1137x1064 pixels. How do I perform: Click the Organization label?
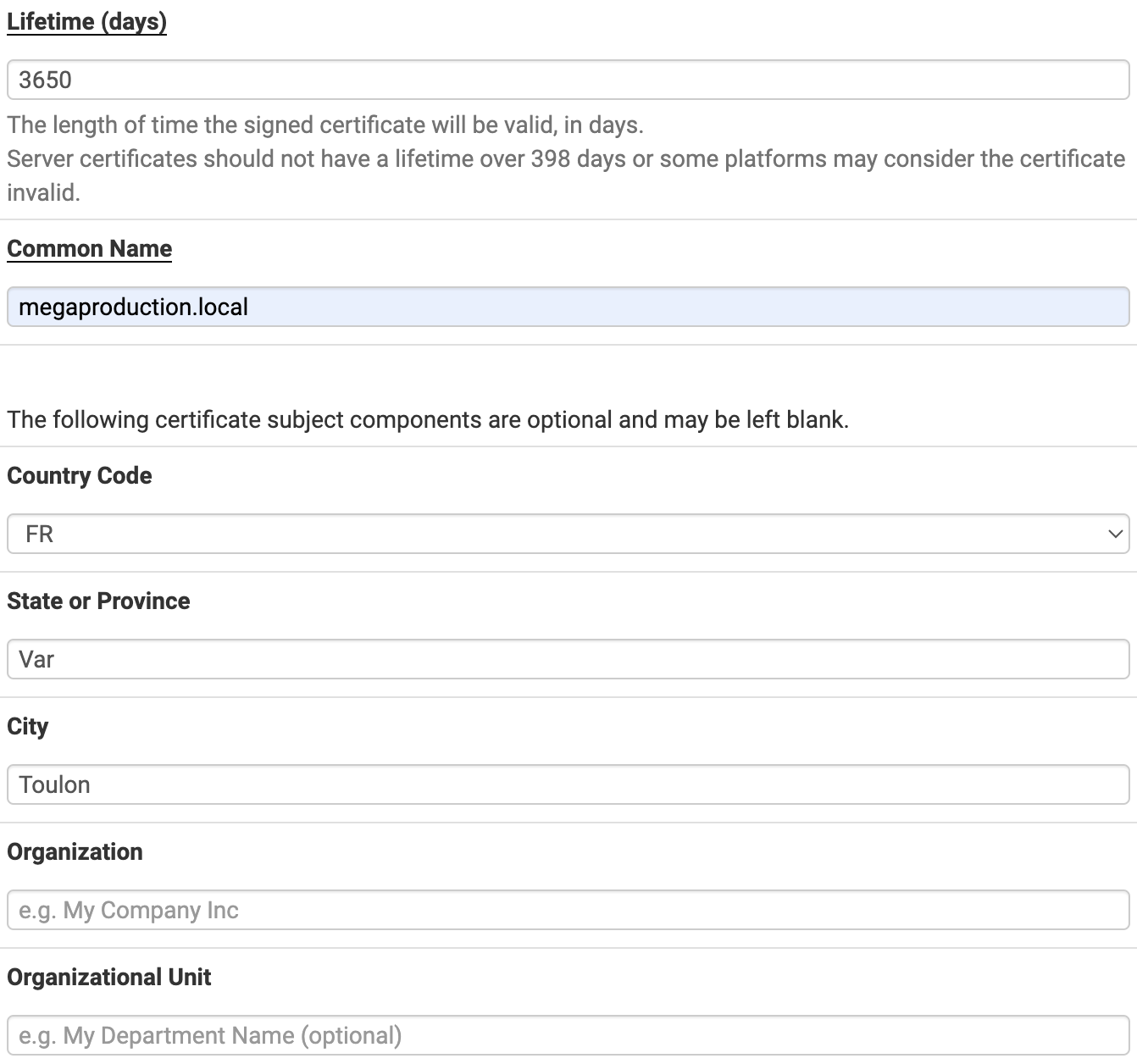(75, 852)
